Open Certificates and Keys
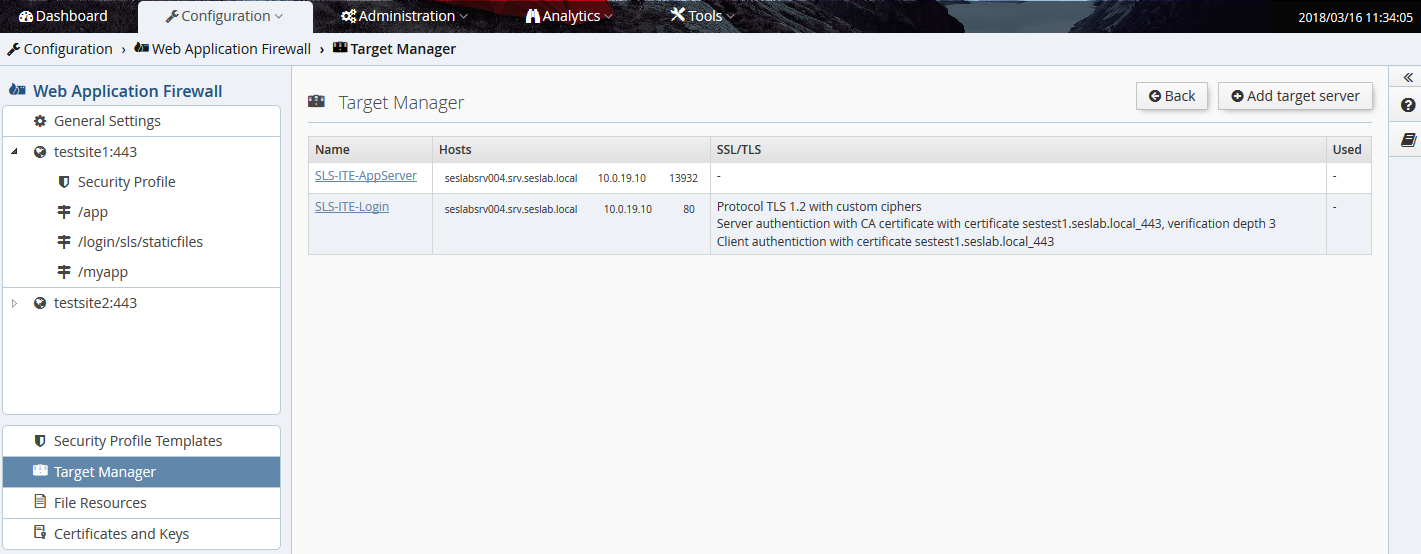Viewport: 1421px width, 554px height. click(x=121, y=534)
